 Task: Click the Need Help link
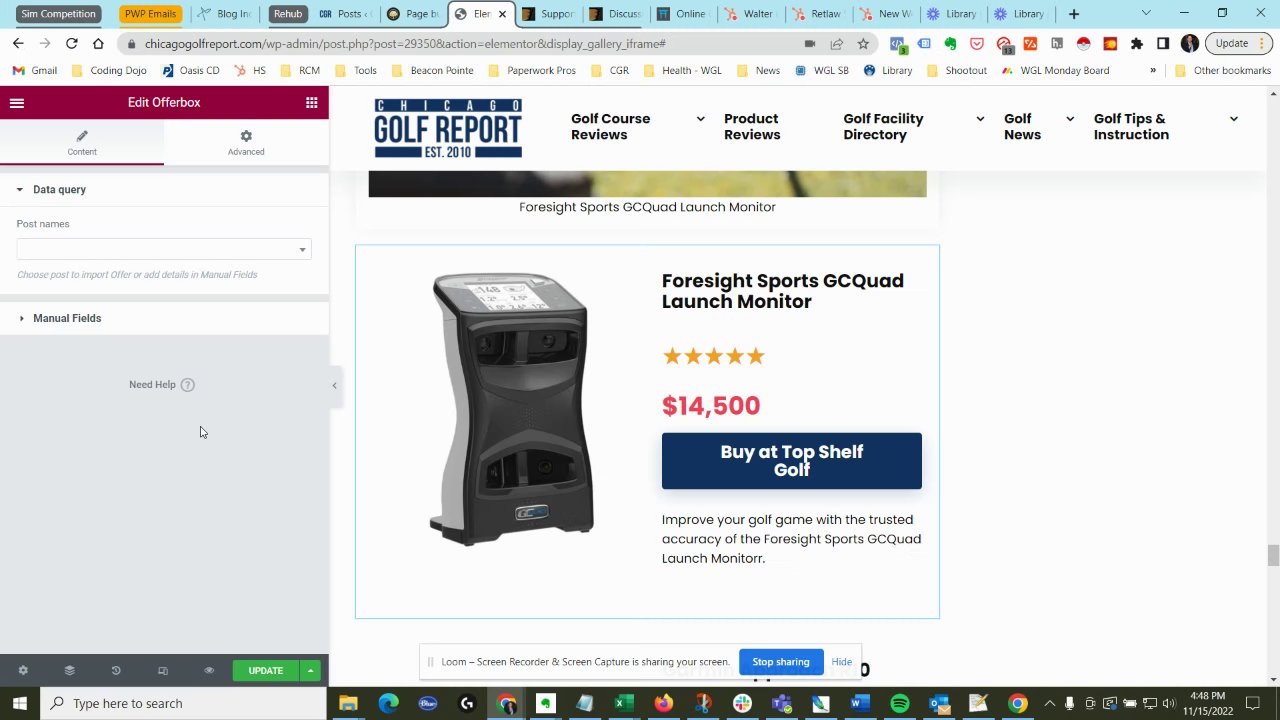[161, 385]
